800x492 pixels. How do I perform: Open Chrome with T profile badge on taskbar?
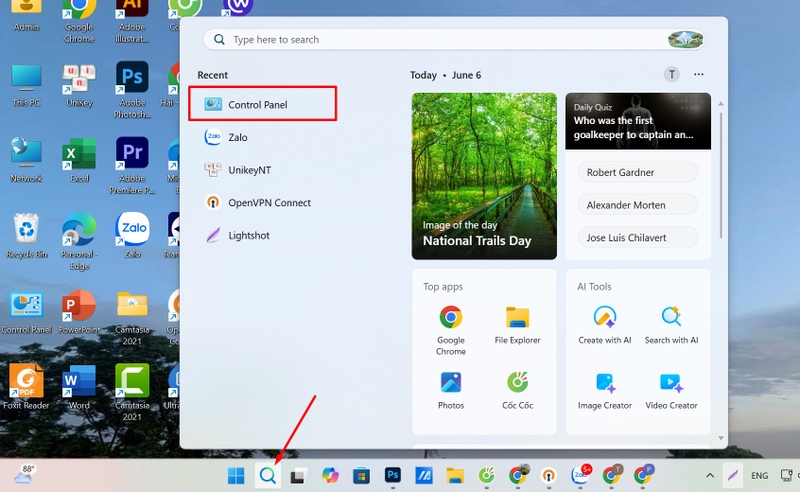coord(612,475)
